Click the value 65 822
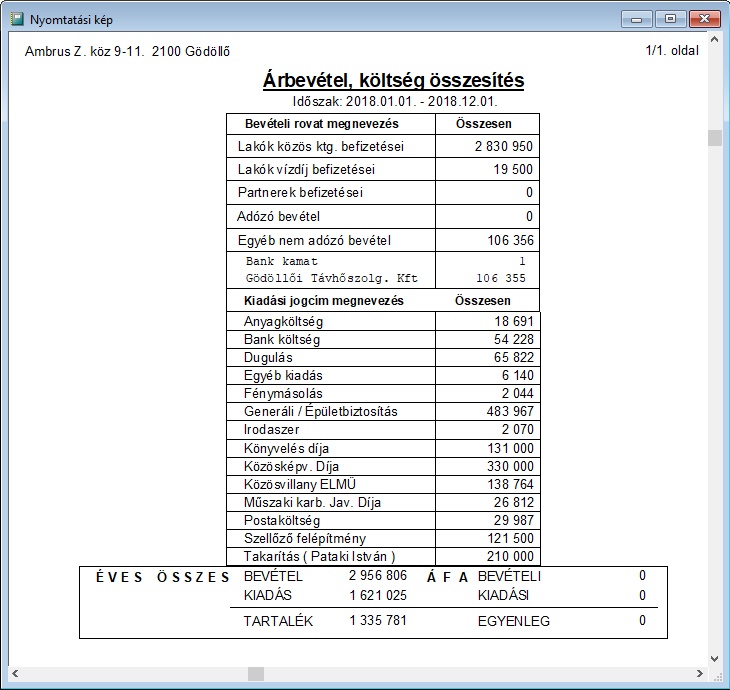The image size is (730, 690). (514, 358)
